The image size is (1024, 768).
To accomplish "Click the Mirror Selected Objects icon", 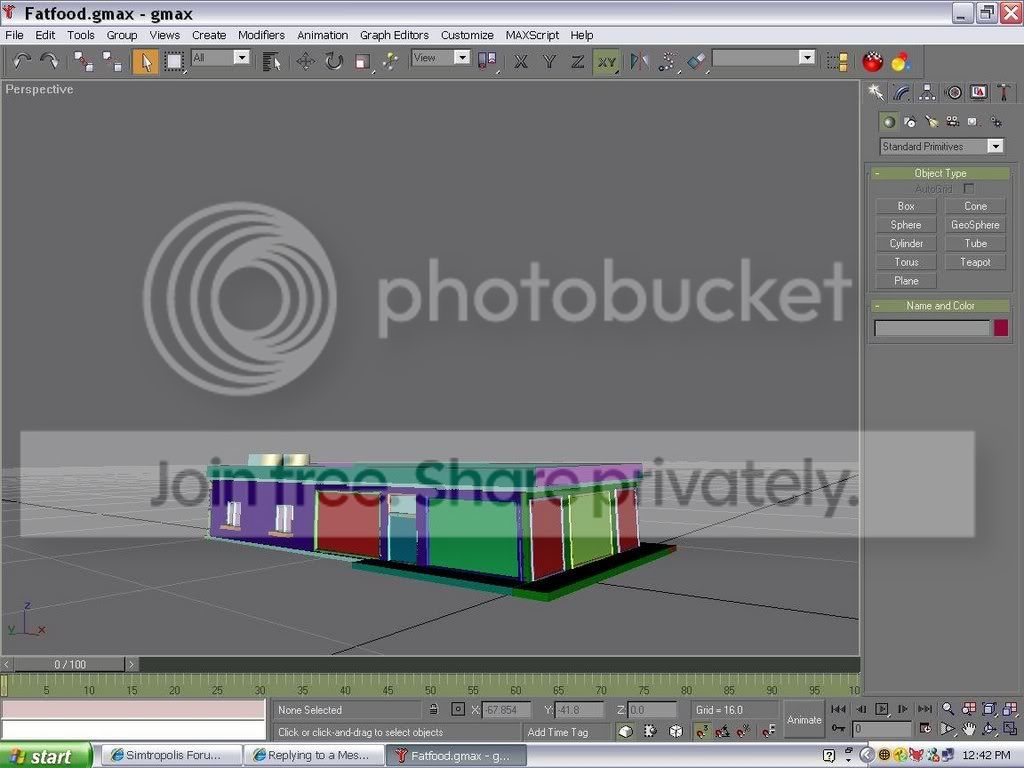I will pos(639,61).
